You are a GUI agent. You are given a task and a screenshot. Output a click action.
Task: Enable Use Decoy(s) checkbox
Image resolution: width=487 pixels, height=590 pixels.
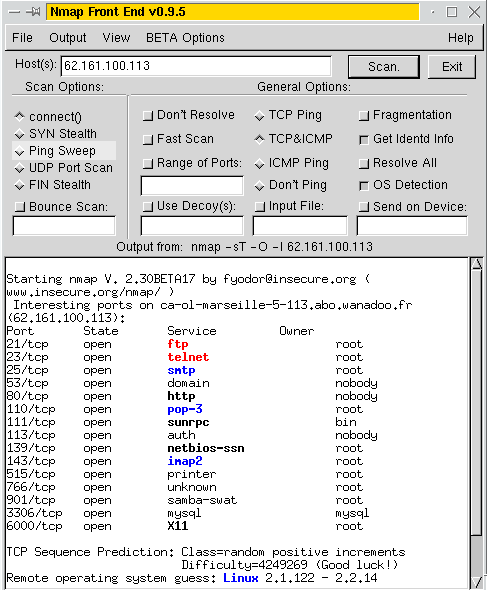click(x=148, y=207)
